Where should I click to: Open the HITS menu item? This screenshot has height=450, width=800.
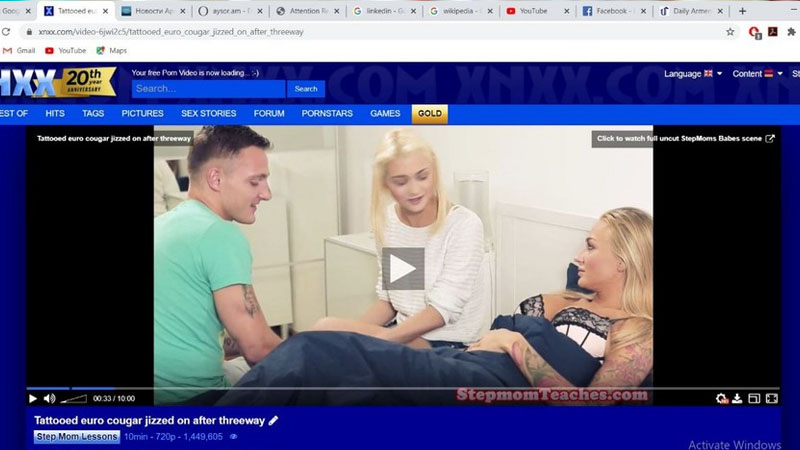tap(55, 113)
